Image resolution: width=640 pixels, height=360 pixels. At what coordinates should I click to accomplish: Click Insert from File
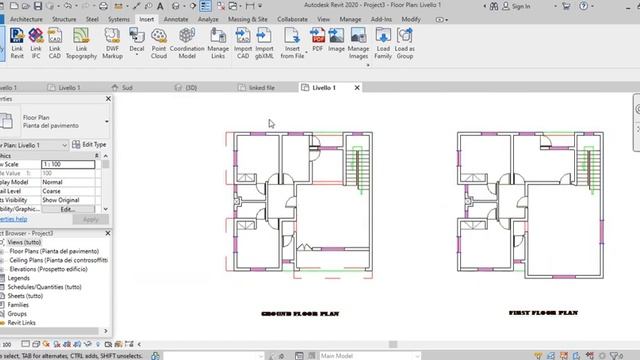point(292,44)
